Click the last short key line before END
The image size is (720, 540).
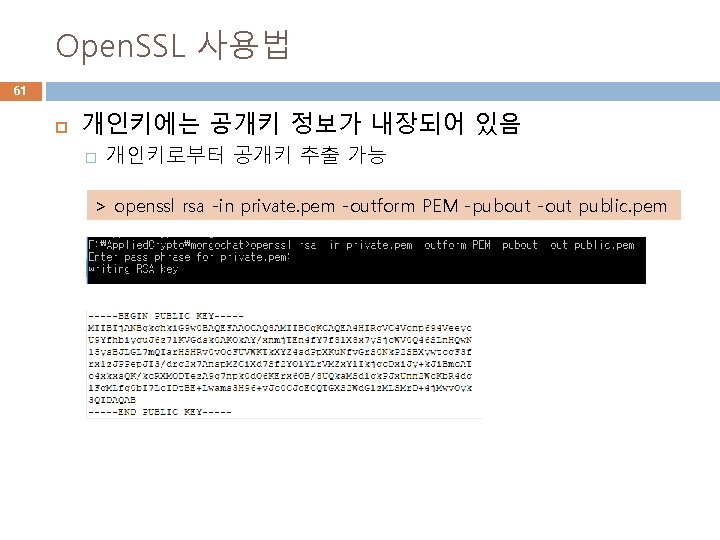click(112, 400)
